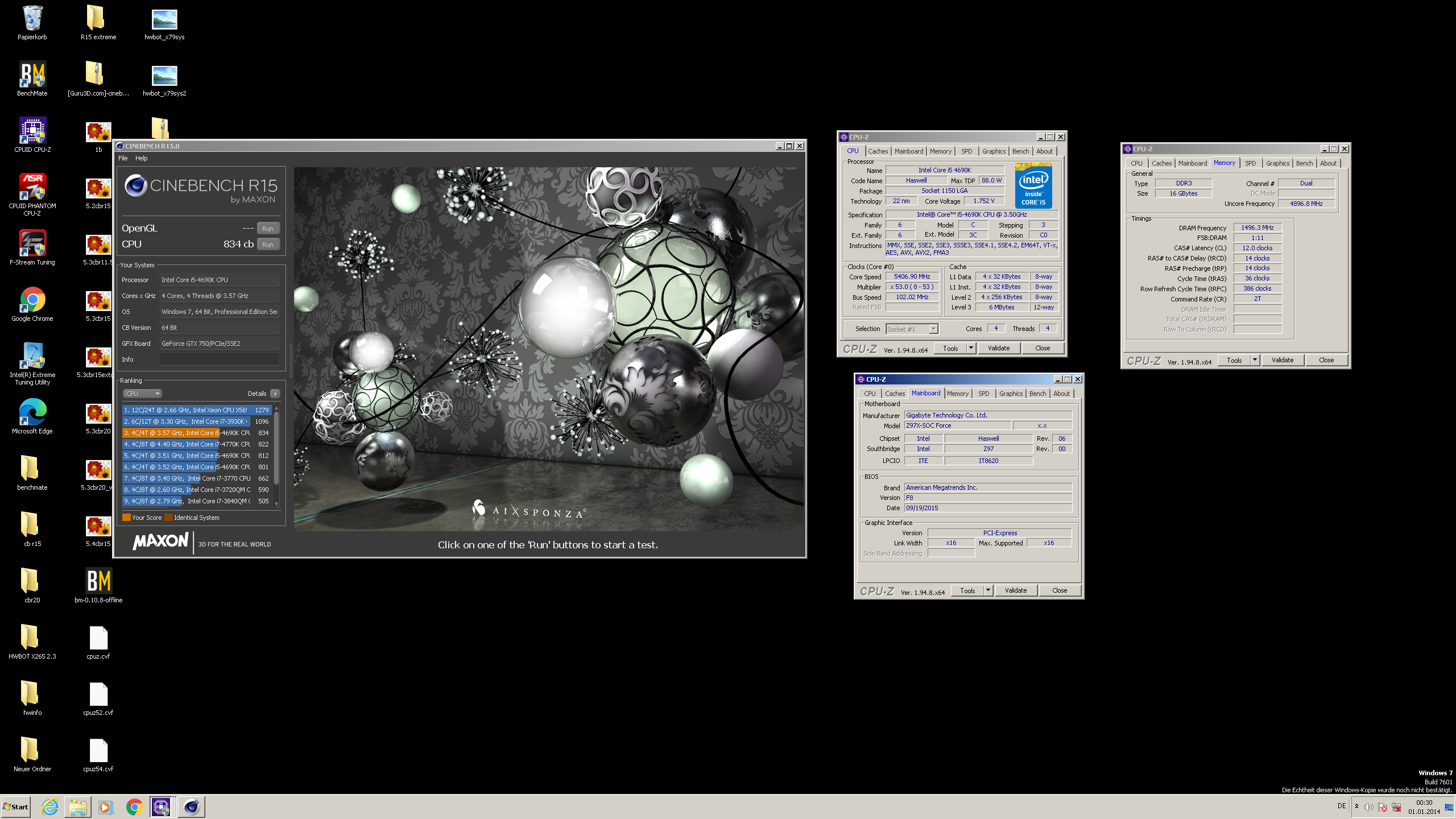This screenshot has width=1456, height=819.
Task: Launch CPUID CPU-Z desktop shortcut
Action: [x=32, y=135]
